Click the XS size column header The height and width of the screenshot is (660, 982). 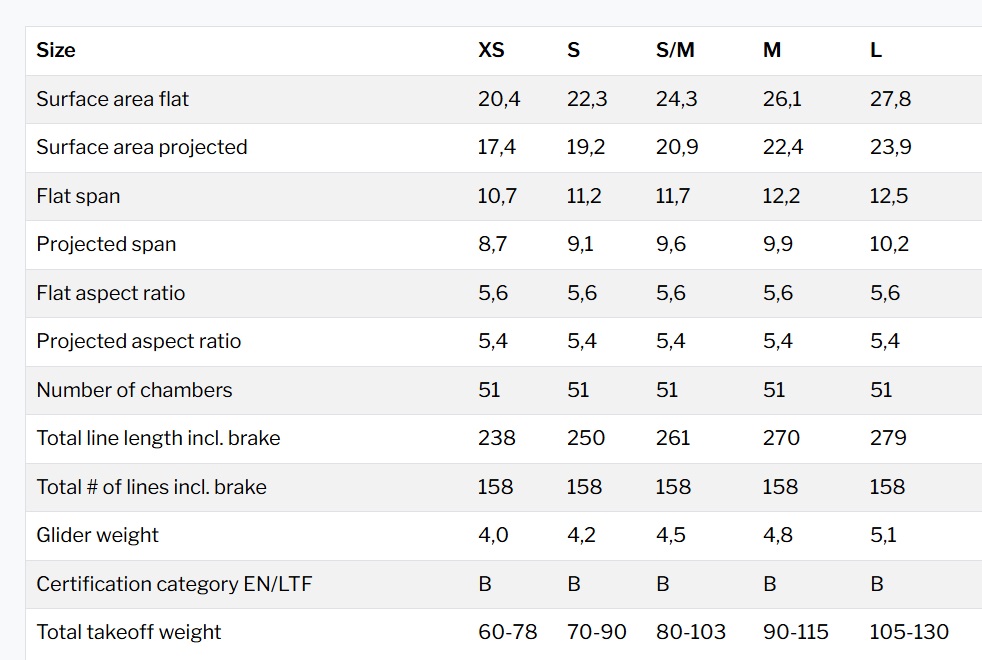pos(491,50)
